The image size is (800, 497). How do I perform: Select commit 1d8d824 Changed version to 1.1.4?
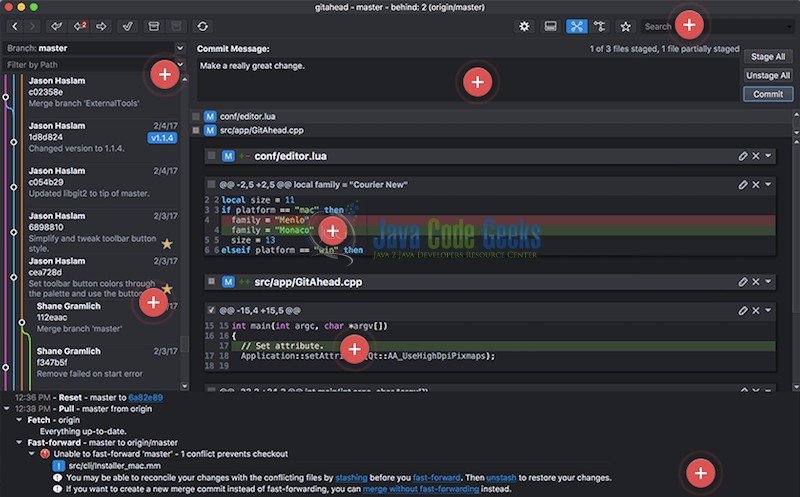point(102,137)
